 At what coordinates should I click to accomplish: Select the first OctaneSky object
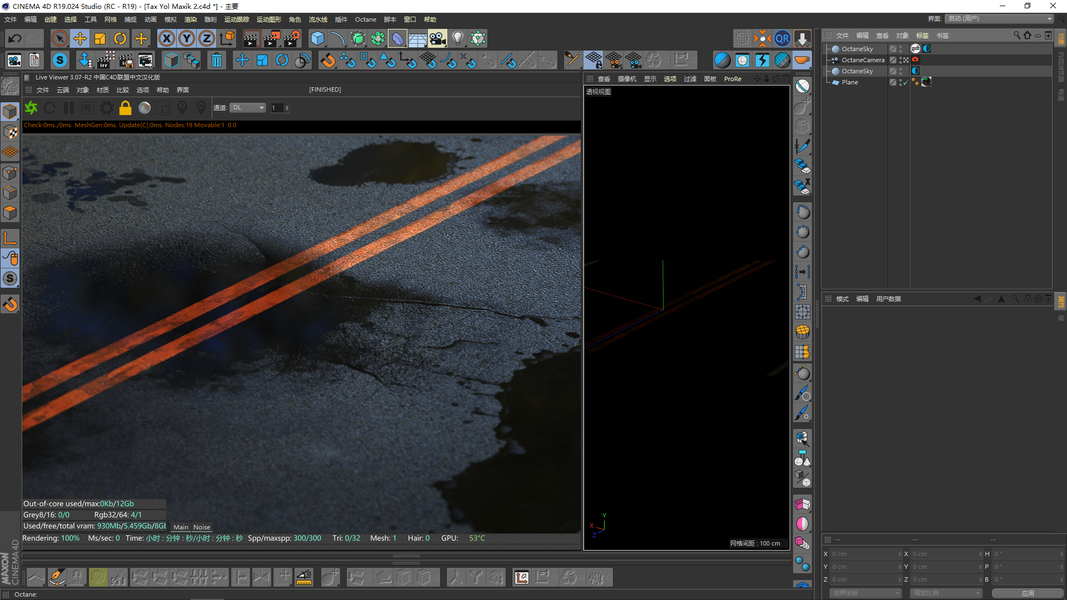[x=857, y=49]
